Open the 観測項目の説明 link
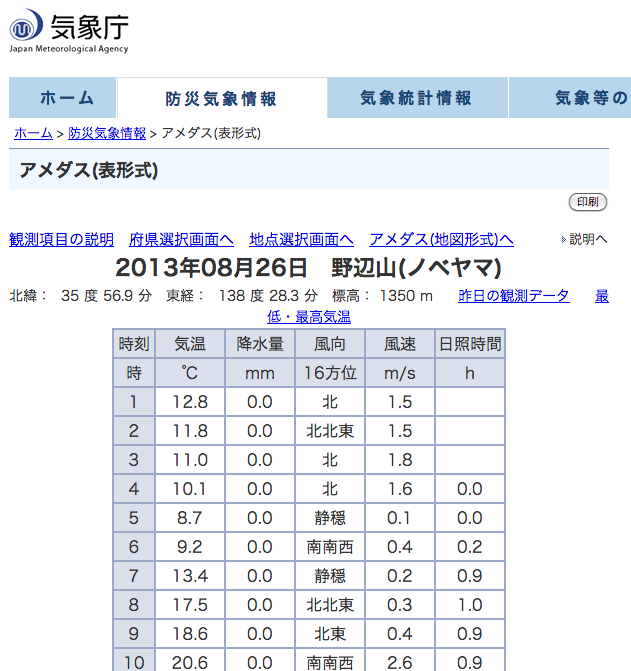This screenshot has height=671, width=631. click(x=62, y=239)
